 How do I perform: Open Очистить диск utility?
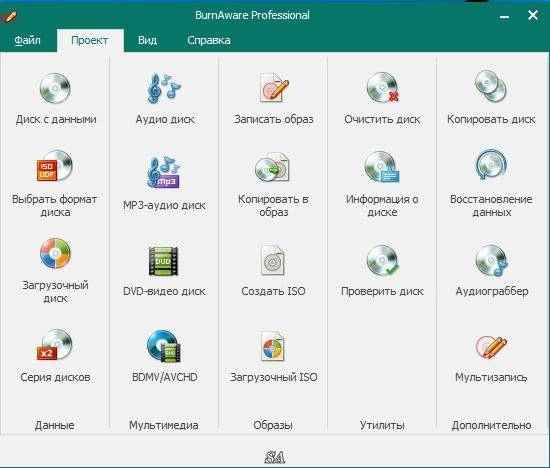click(382, 99)
